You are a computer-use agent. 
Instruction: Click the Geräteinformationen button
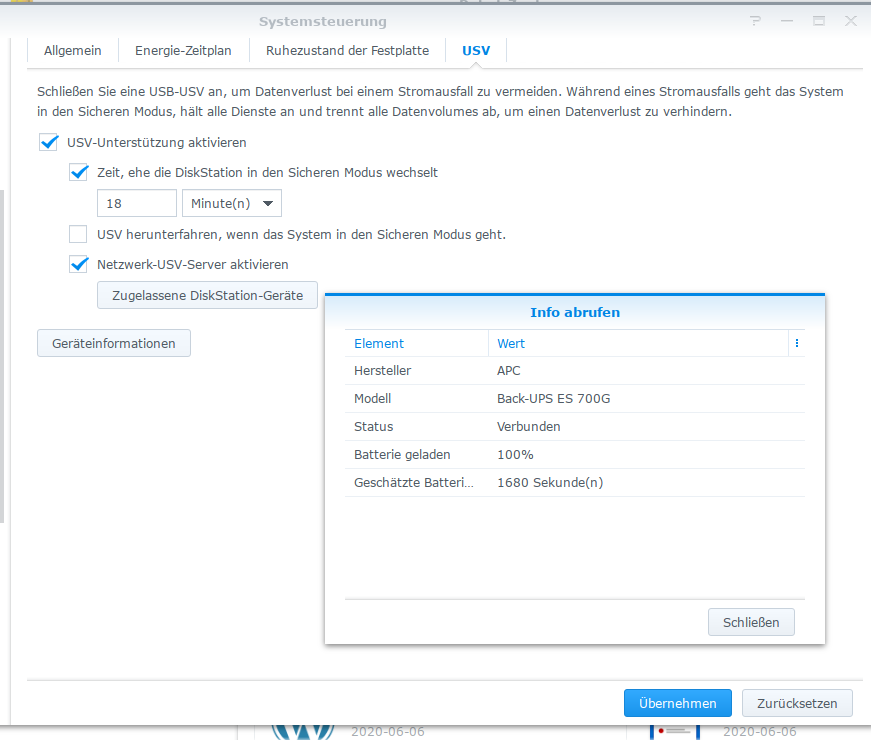coord(114,343)
